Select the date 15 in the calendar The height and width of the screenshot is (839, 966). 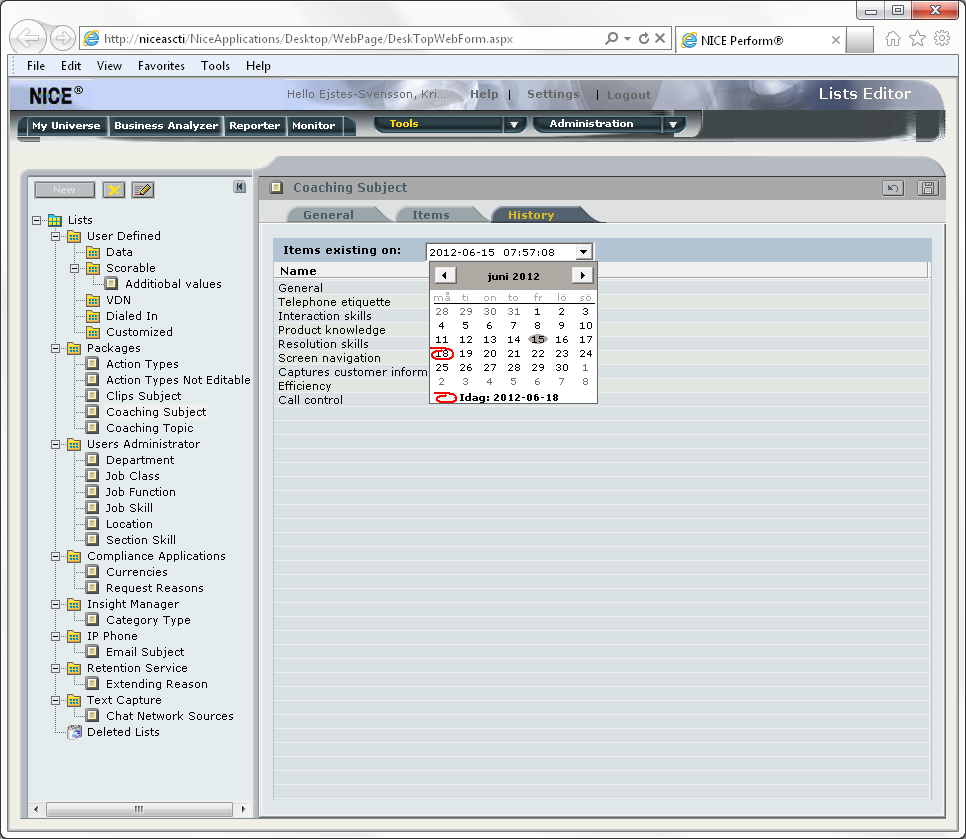537,339
